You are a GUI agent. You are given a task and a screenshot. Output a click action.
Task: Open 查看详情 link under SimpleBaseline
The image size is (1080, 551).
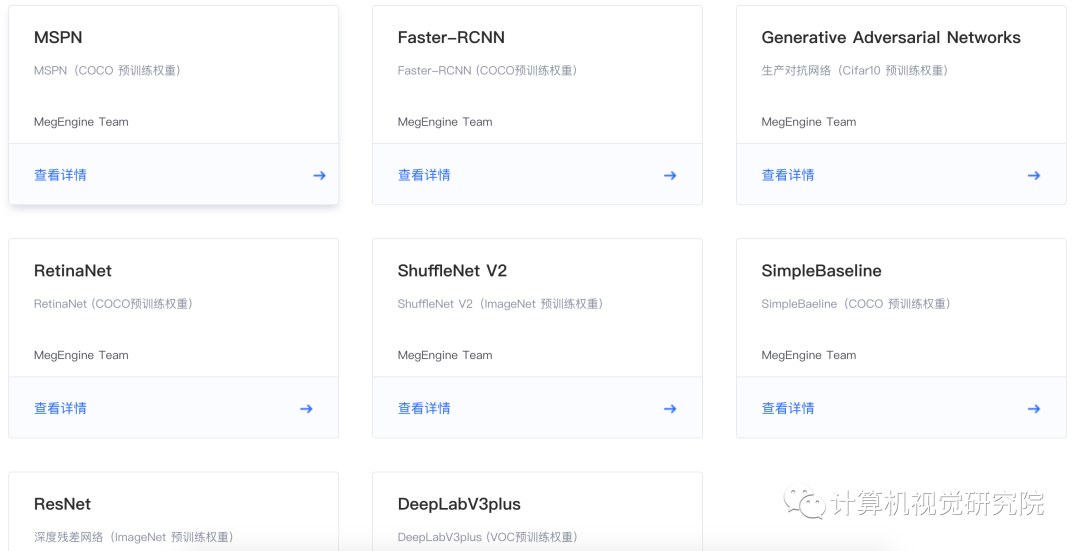tap(788, 409)
